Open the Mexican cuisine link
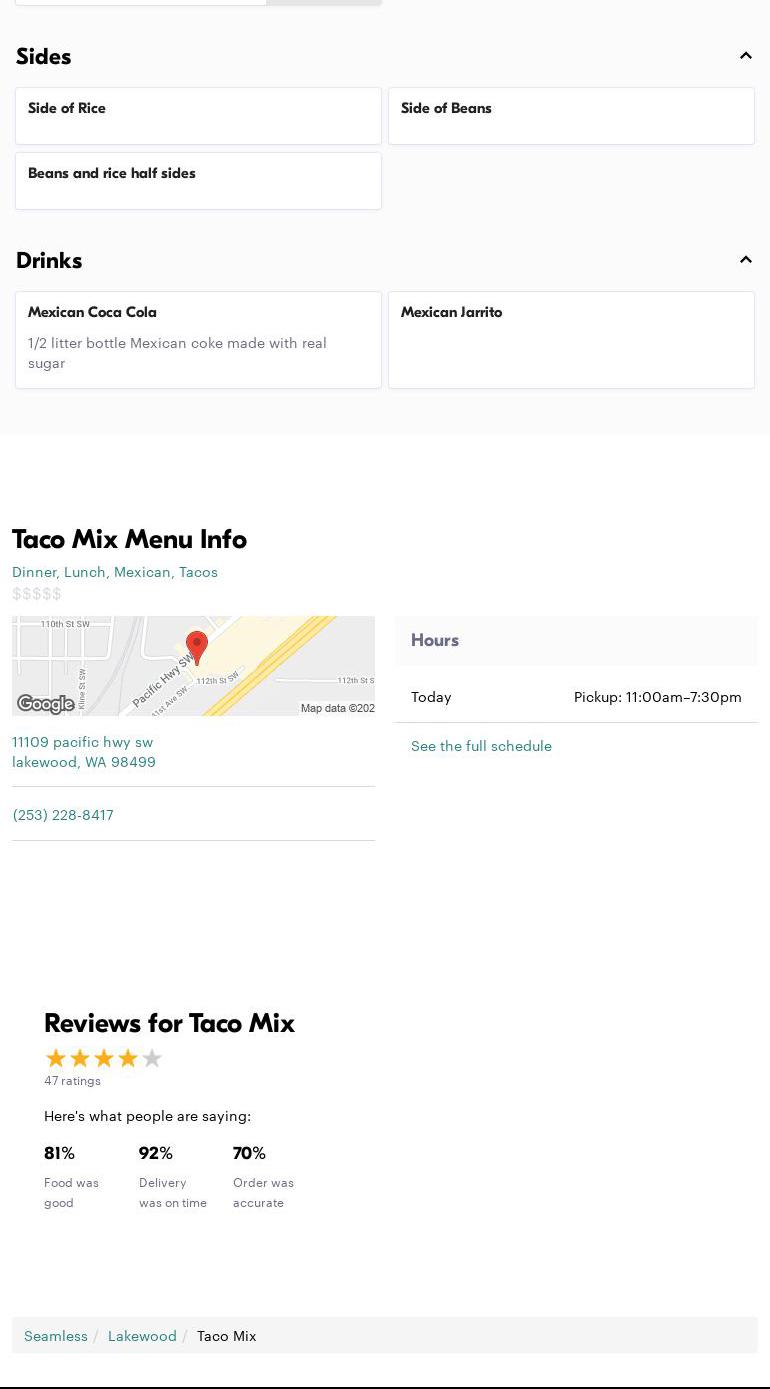 pos(142,572)
